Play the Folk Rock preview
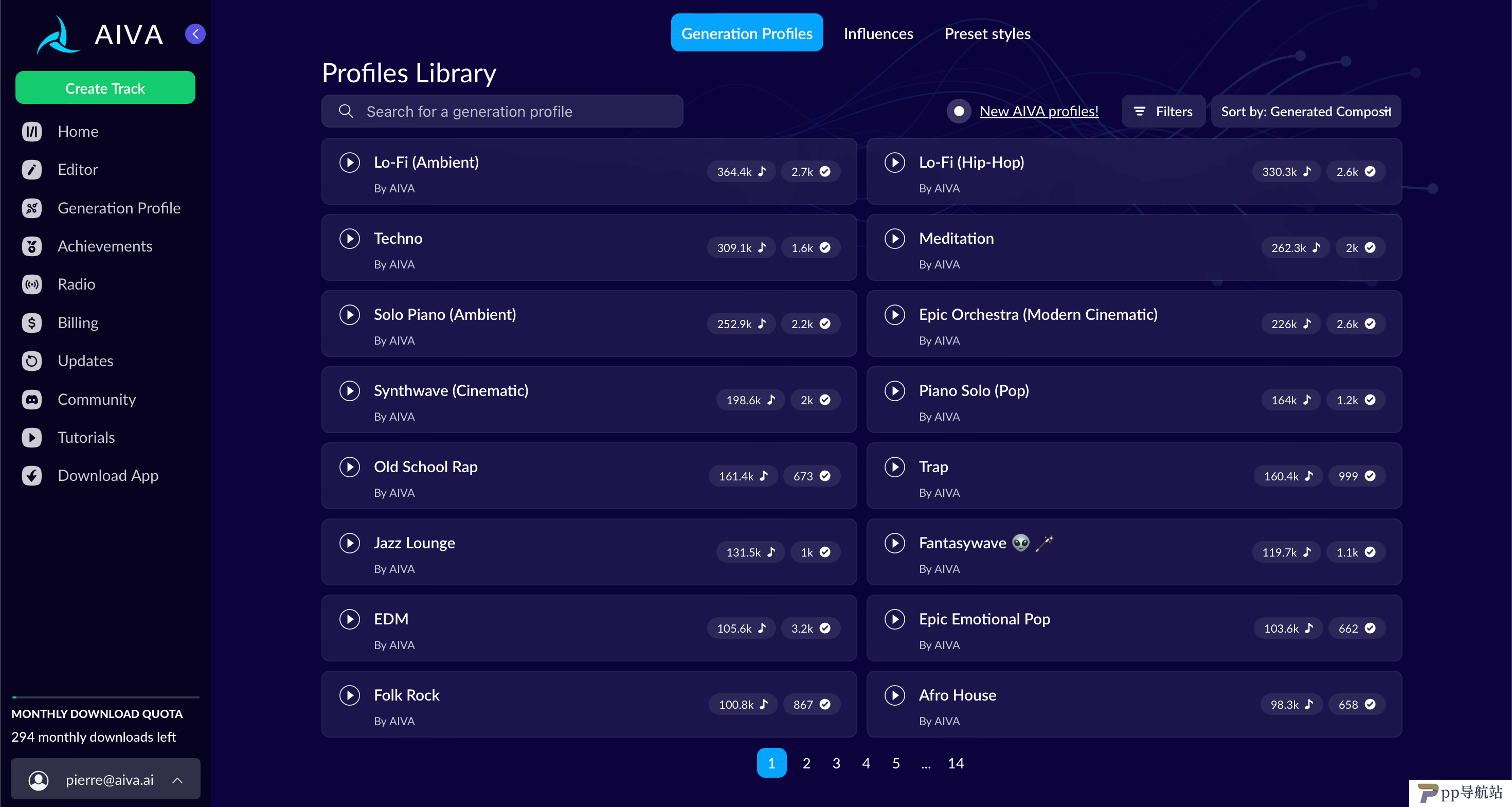This screenshot has width=1512, height=807. coord(350,695)
